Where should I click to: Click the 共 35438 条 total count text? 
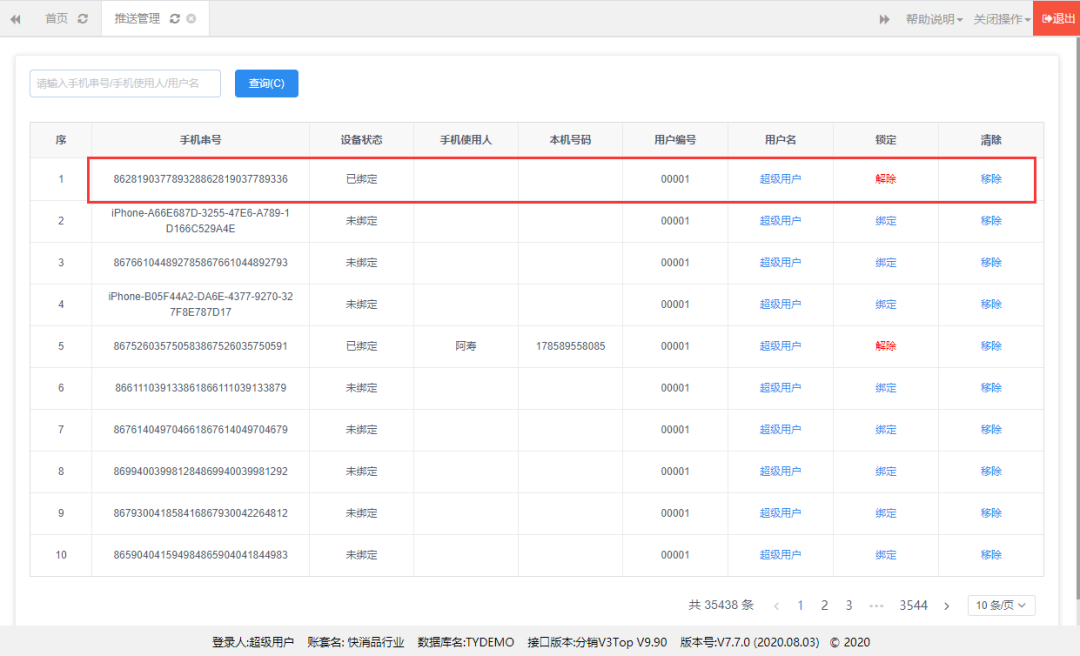(x=721, y=605)
